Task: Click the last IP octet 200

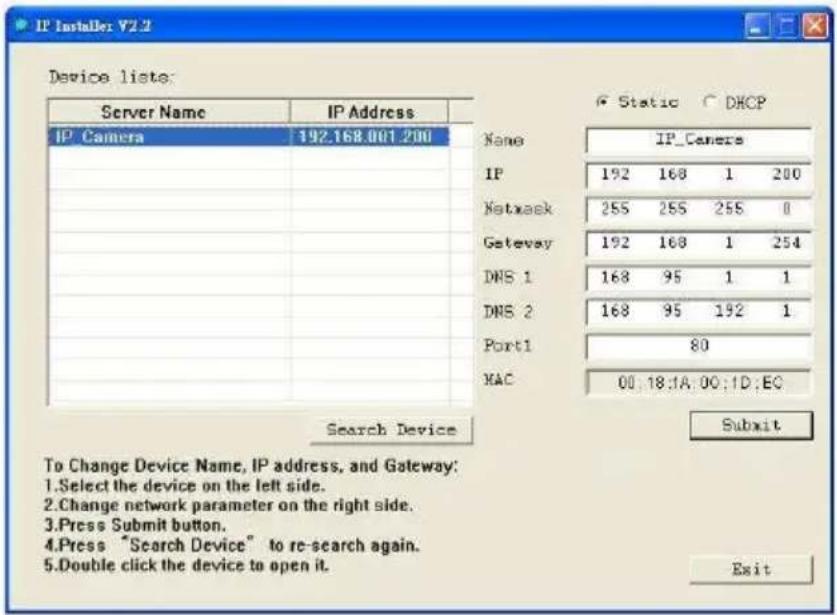Action: (x=786, y=174)
